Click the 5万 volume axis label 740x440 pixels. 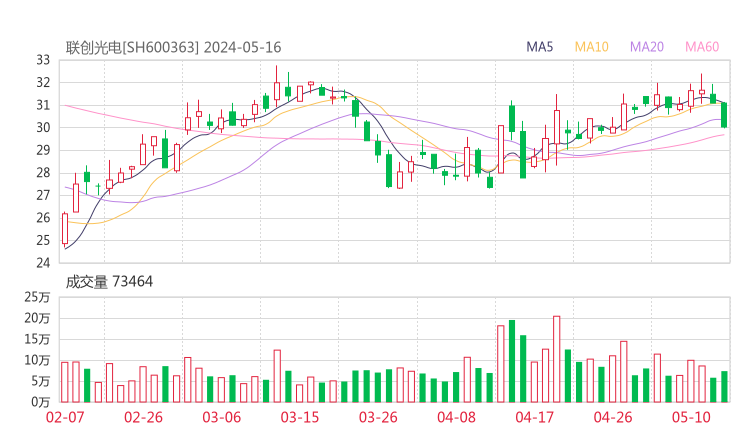click(41, 381)
